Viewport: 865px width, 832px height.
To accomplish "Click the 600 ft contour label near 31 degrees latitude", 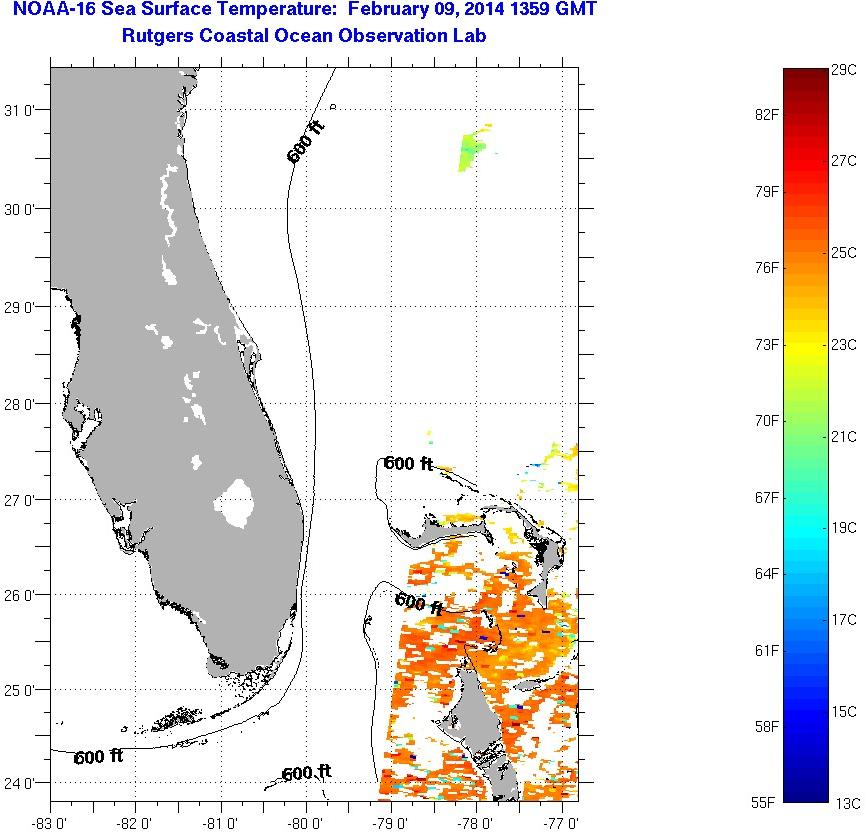I will (x=305, y=142).
